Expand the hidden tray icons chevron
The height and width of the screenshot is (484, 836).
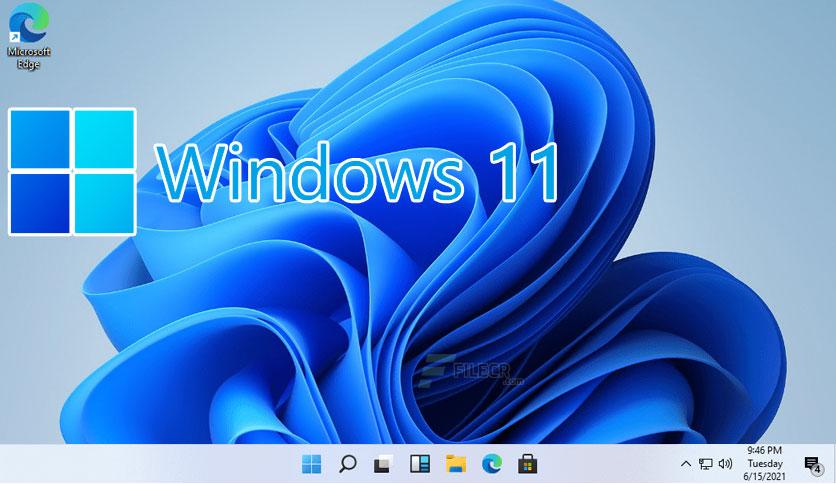pyautogui.click(x=686, y=464)
